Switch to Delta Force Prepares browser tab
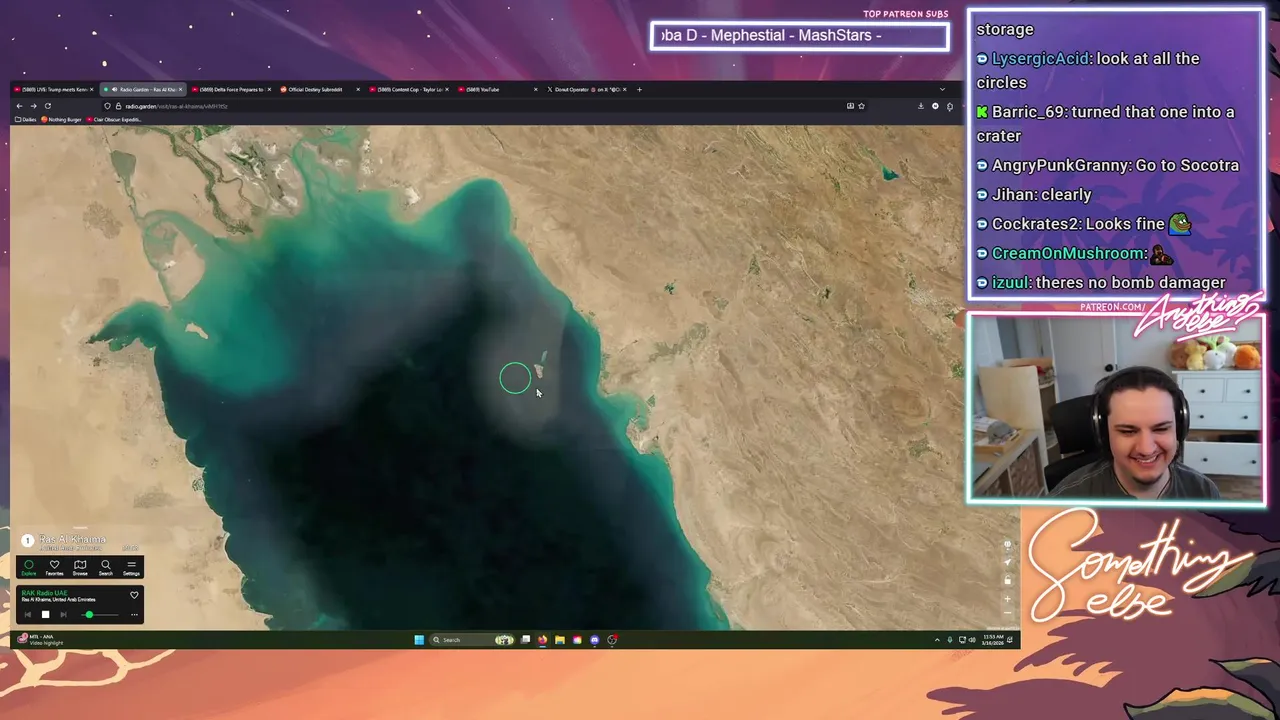 pos(230,89)
